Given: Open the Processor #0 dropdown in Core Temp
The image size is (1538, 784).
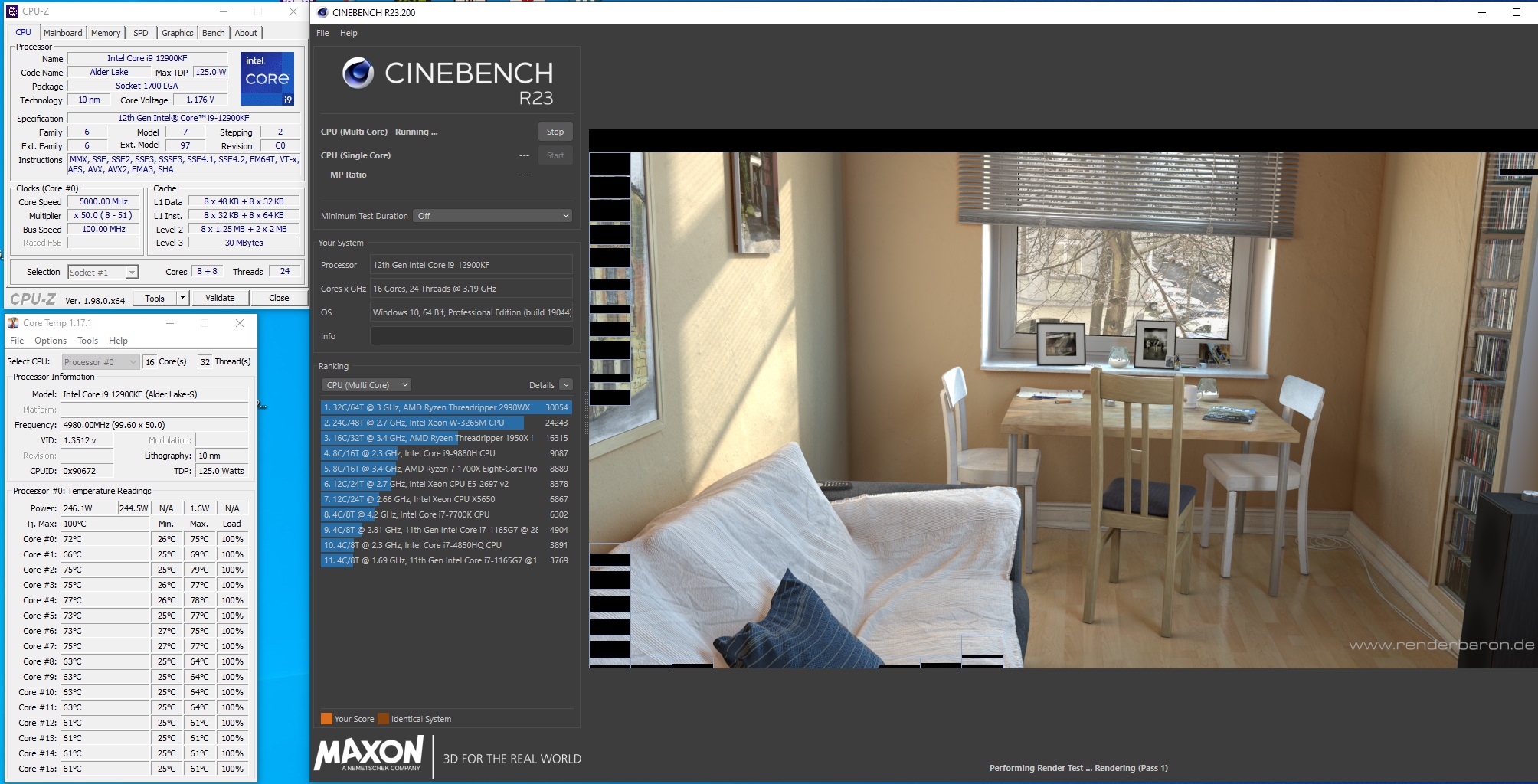Looking at the screenshot, I should point(100,362).
